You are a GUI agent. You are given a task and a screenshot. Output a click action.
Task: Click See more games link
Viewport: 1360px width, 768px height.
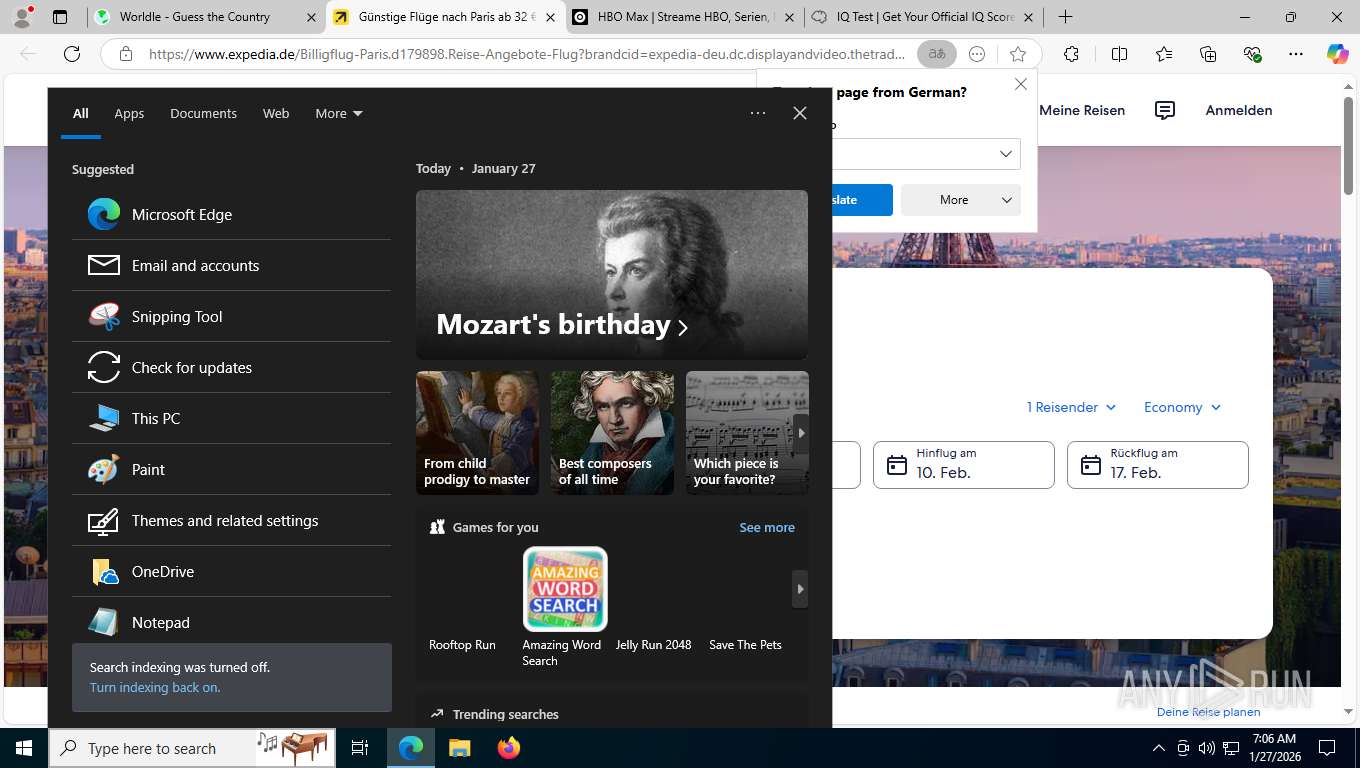pos(767,527)
